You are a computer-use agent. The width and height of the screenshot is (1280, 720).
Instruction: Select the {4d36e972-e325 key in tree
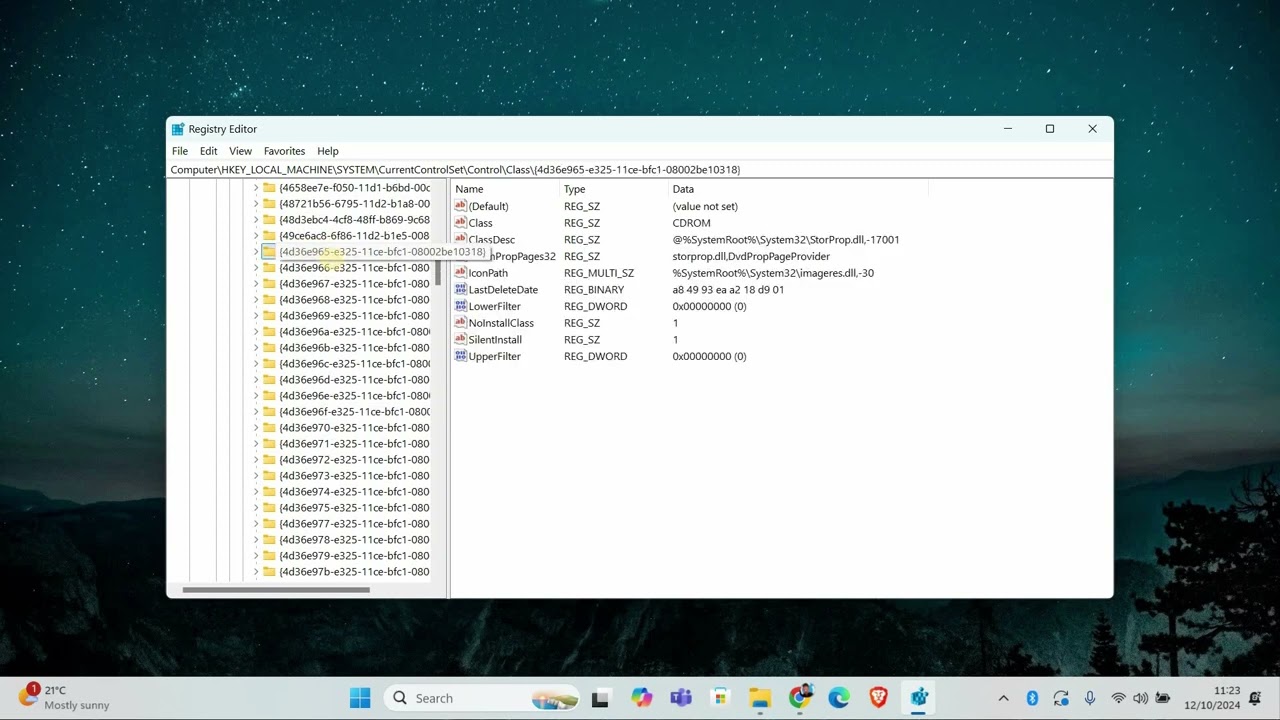click(x=354, y=460)
